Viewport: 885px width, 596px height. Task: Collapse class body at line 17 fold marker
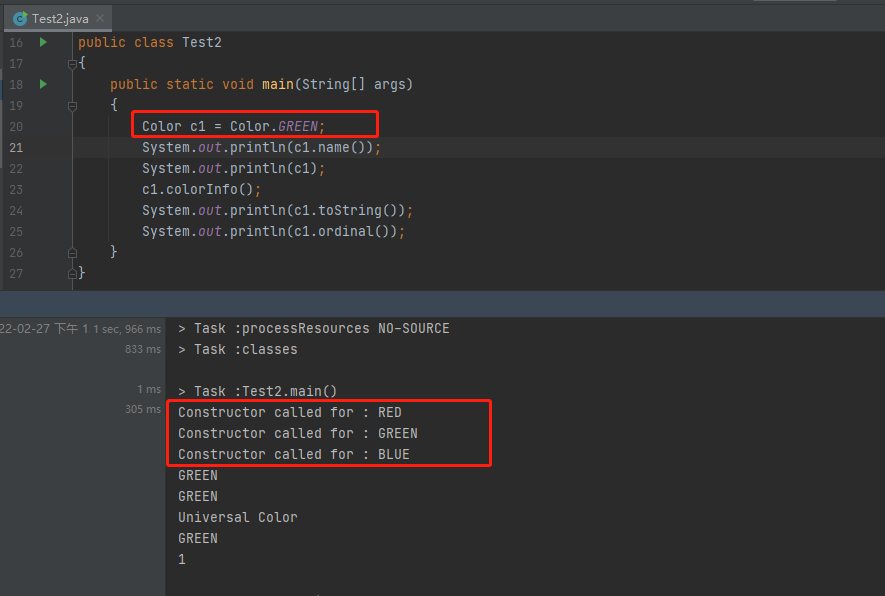pos(72,64)
